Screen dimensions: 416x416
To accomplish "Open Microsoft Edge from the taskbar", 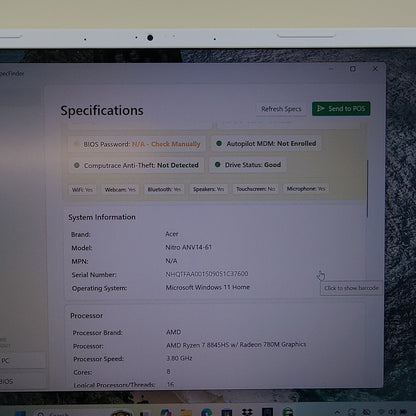I will 207,413.
